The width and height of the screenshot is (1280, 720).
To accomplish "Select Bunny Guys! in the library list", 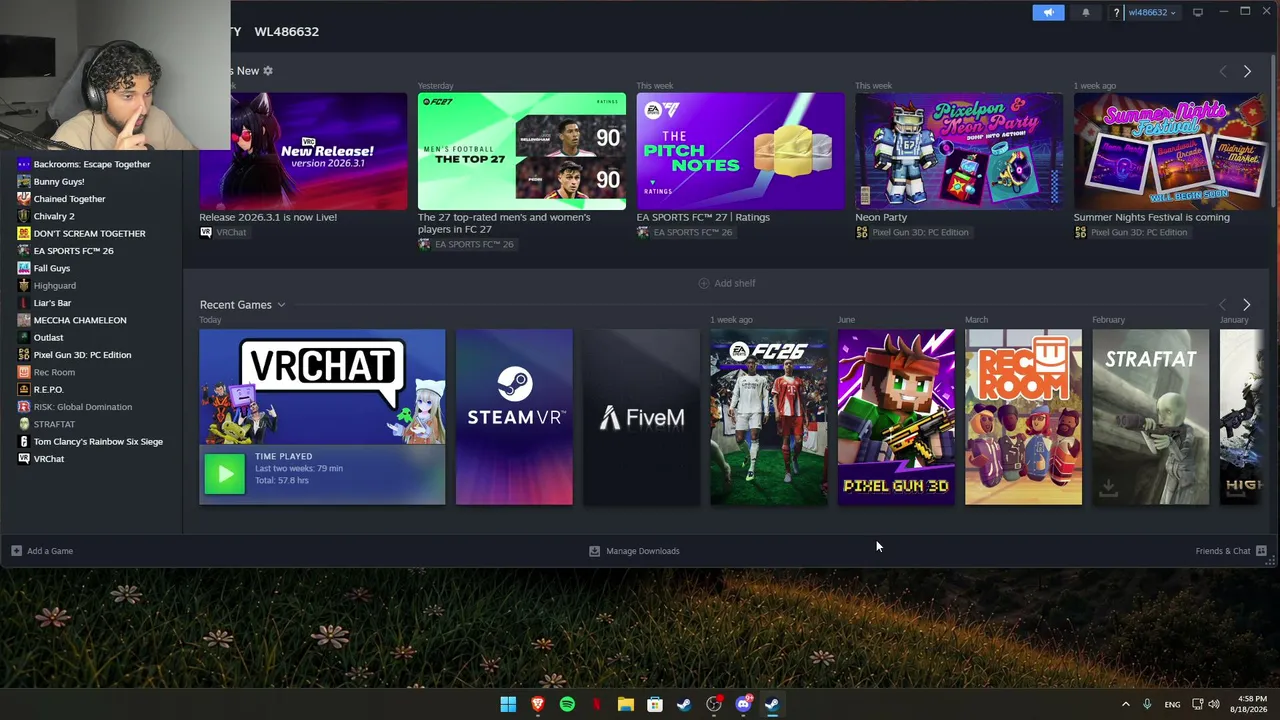I will click(x=59, y=181).
